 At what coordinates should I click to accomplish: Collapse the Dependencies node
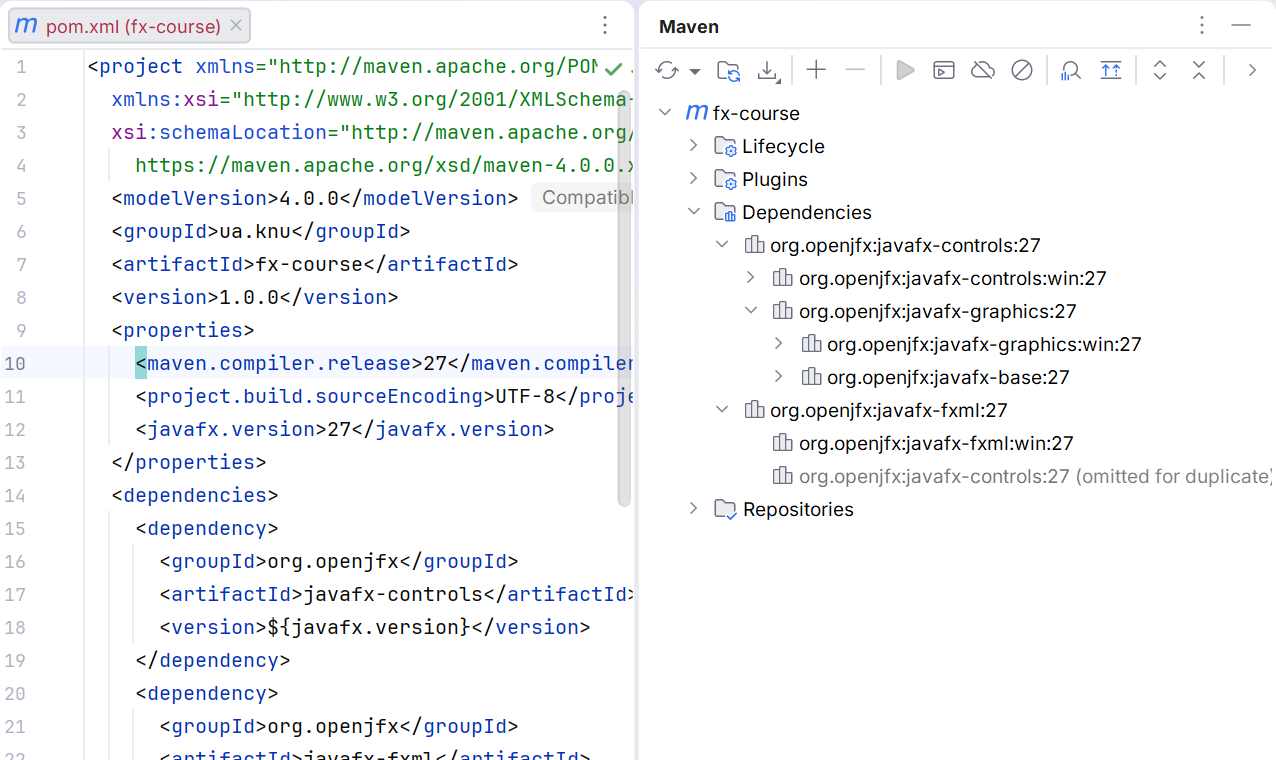point(694,212)
